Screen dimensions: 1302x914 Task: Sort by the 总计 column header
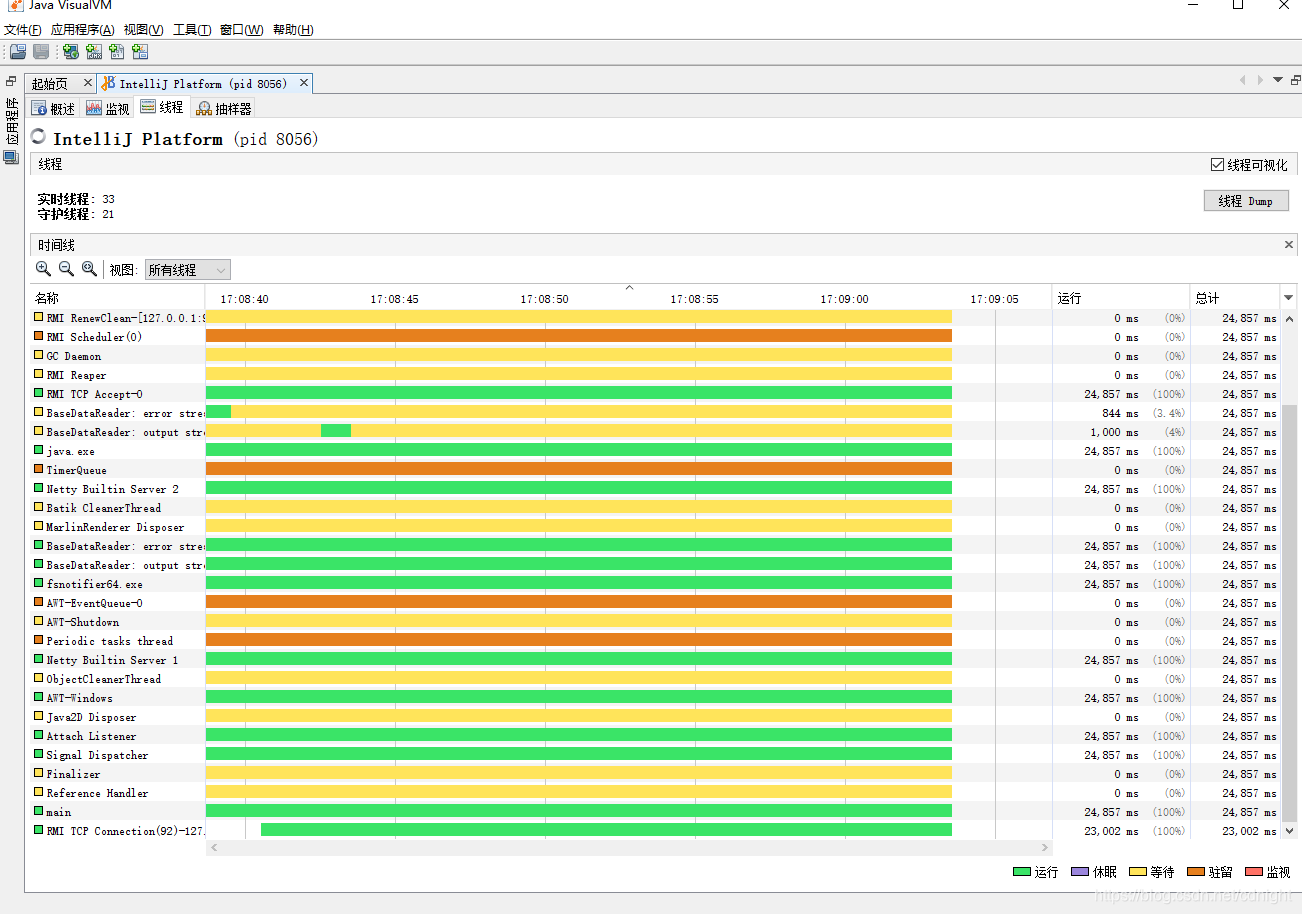tap(1235, 298)
